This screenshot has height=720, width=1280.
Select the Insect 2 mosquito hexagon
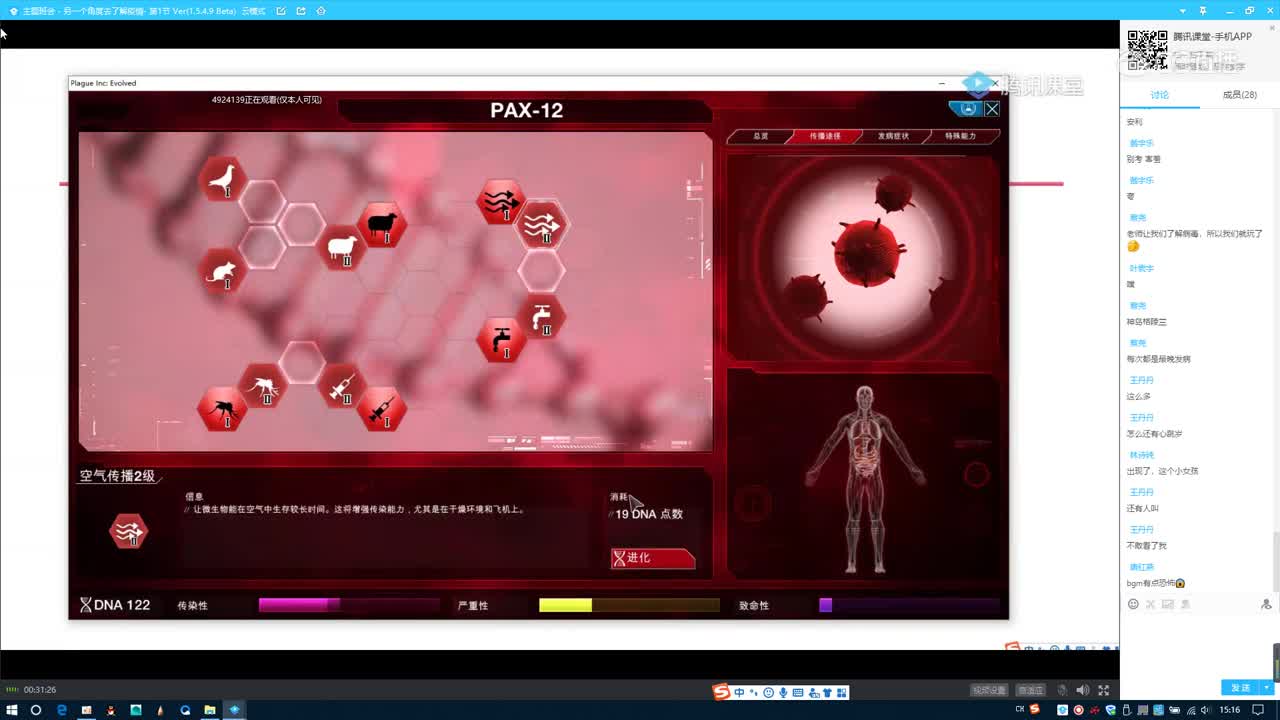[262, 386]
